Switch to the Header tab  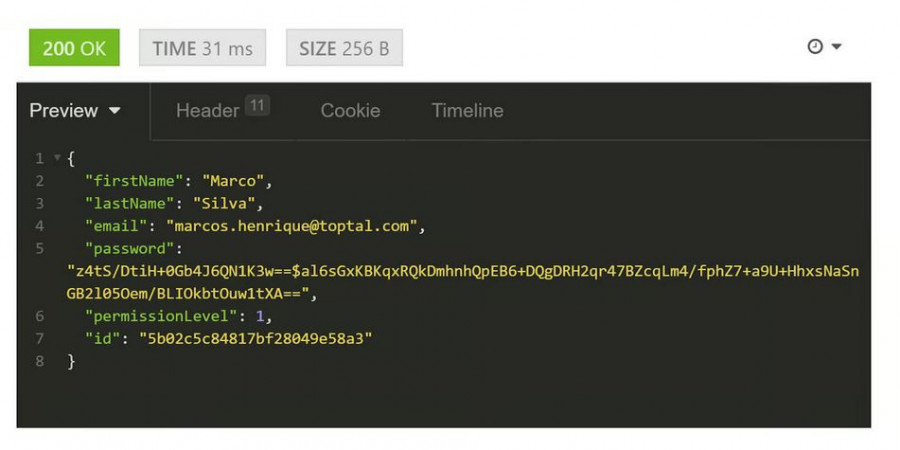[207, 111]
